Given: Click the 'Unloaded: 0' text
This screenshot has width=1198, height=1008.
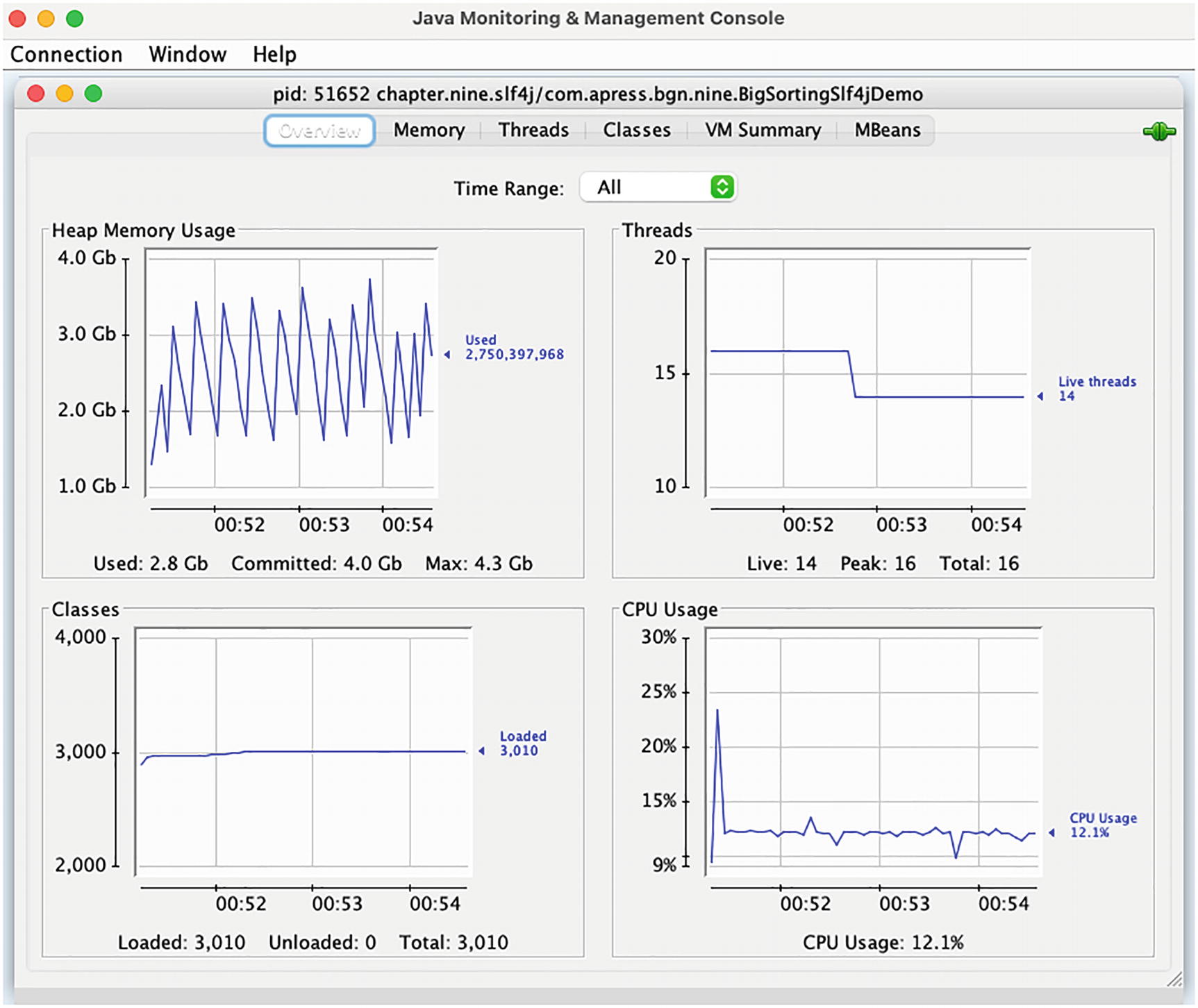Looking at the screenshot, I should 322,942.
